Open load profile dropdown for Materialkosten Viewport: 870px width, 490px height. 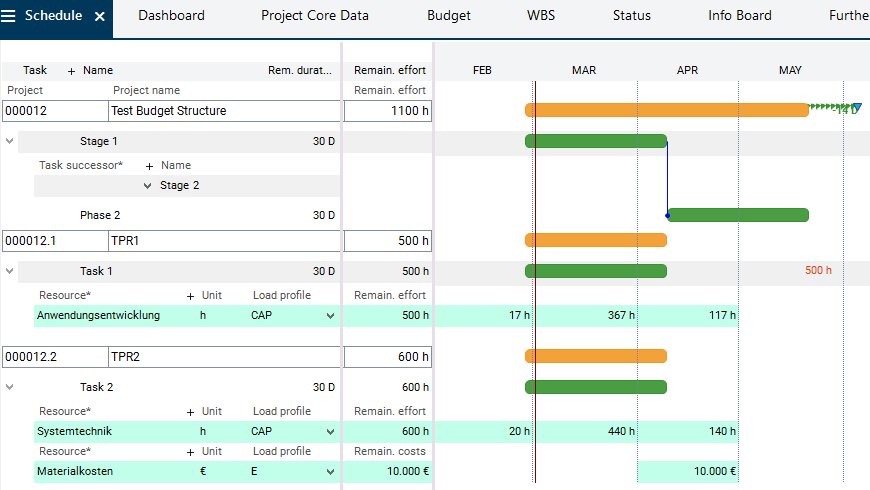click(331, 471)
